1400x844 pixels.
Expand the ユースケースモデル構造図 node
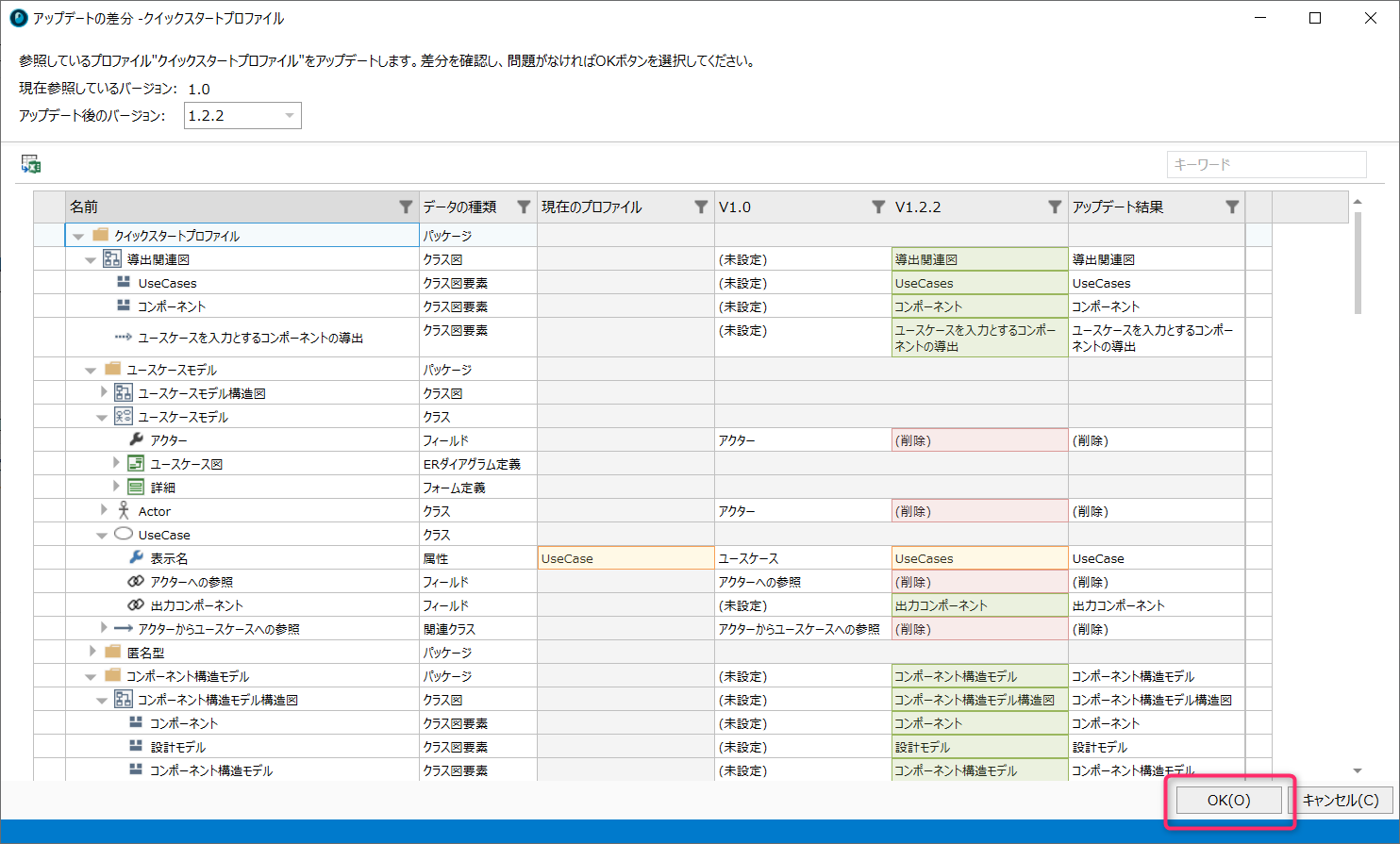pyautogui.click(x=104, y=392)
